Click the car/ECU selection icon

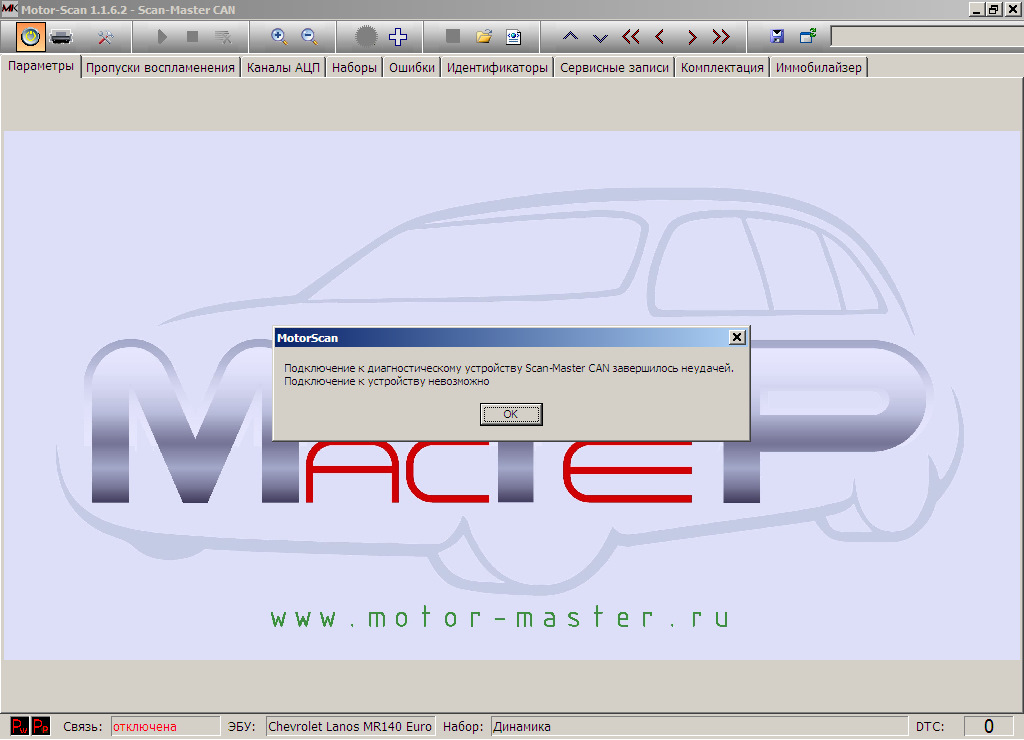pos(61,37)
